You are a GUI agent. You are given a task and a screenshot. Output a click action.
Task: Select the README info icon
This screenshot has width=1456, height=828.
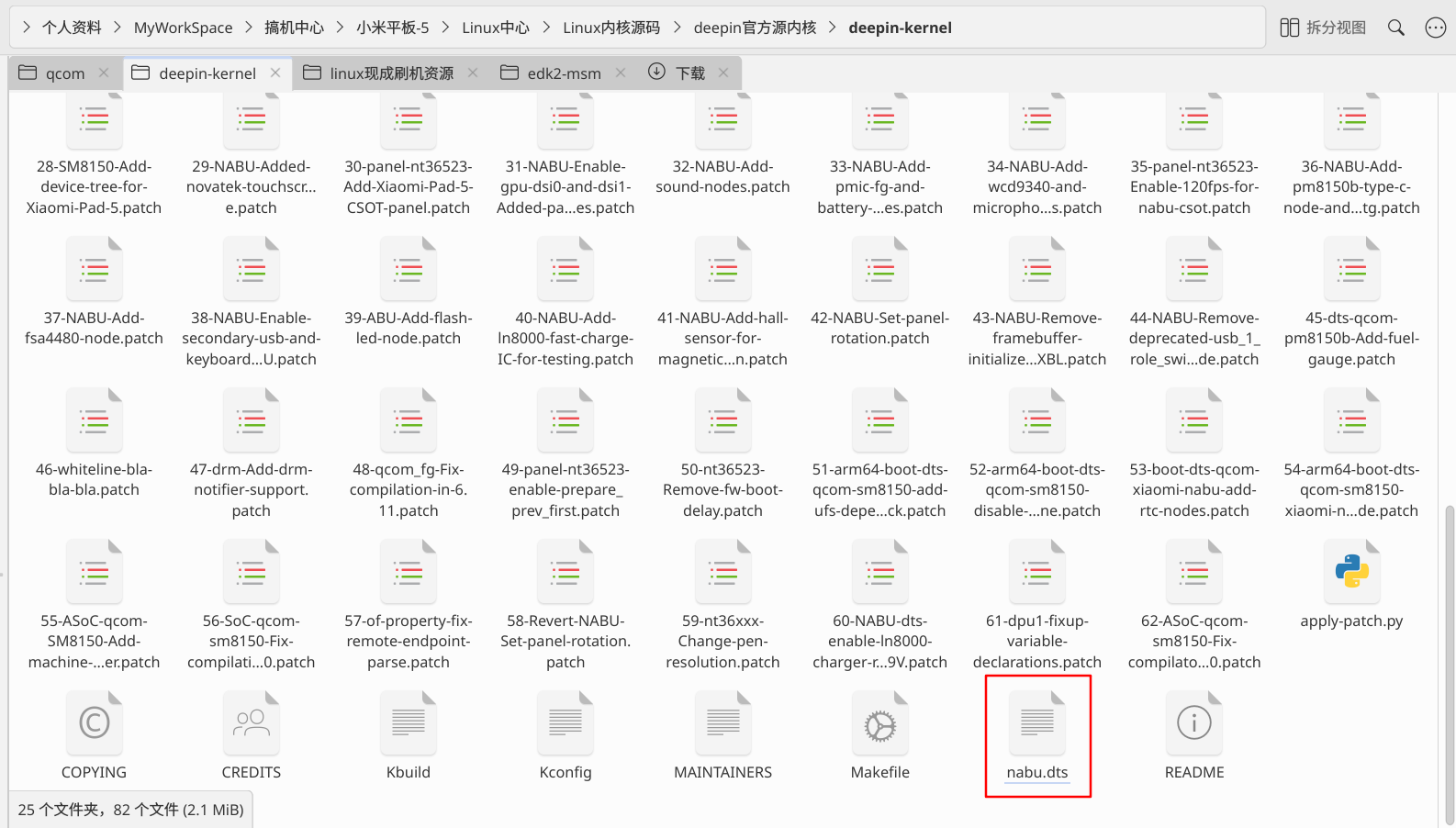tap(1193, 722)
